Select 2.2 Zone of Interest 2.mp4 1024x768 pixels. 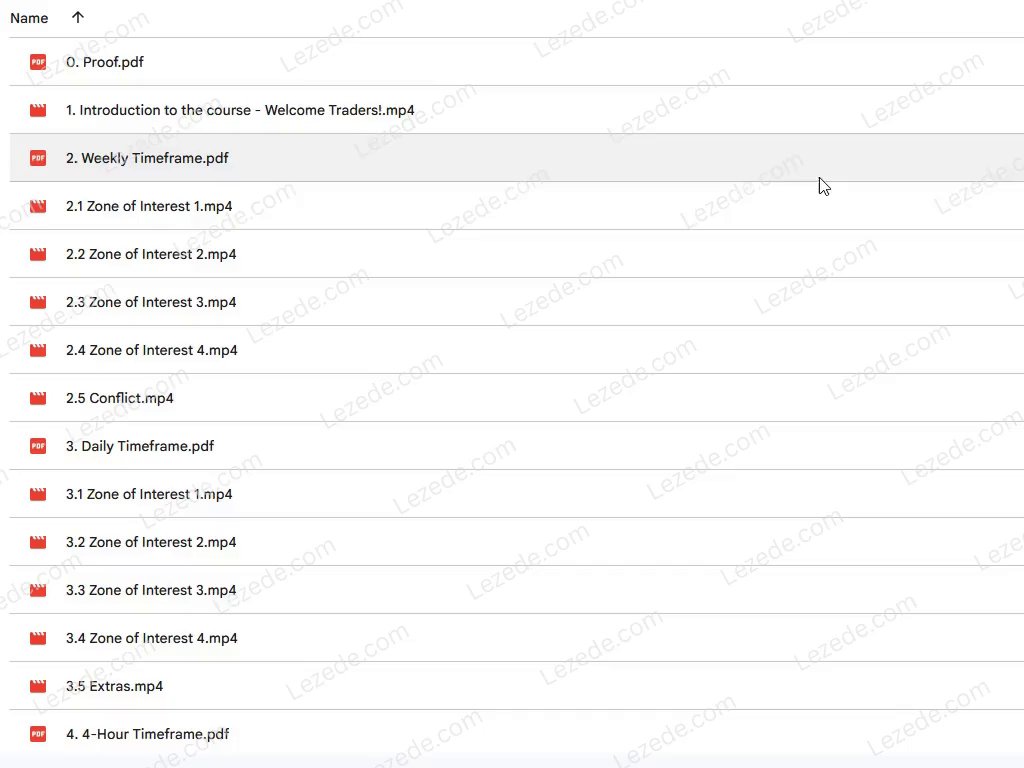click(151, 254)
